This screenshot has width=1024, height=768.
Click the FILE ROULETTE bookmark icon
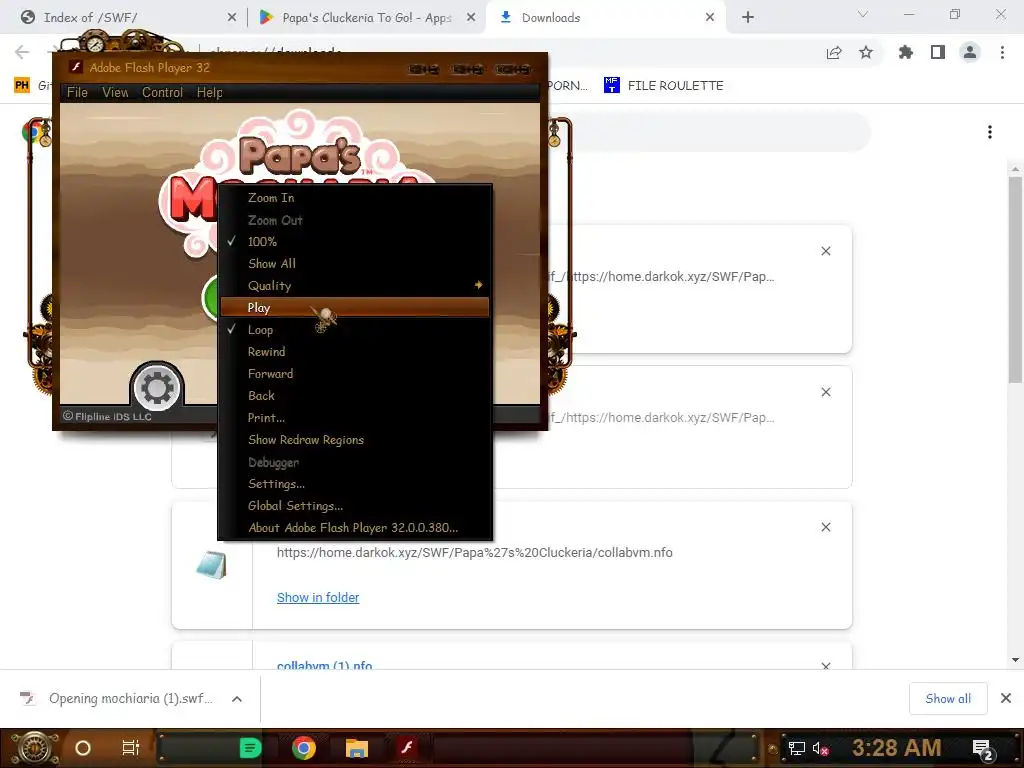click(611, 85)
